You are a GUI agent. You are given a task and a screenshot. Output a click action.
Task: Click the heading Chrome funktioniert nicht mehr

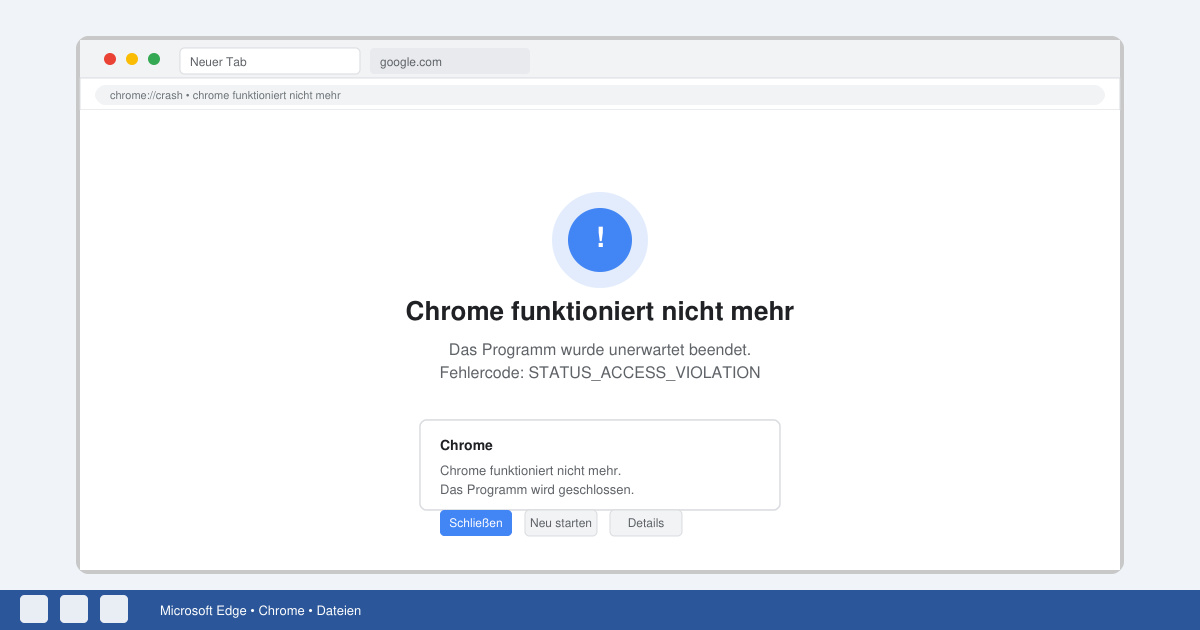[x=600, y=311]
